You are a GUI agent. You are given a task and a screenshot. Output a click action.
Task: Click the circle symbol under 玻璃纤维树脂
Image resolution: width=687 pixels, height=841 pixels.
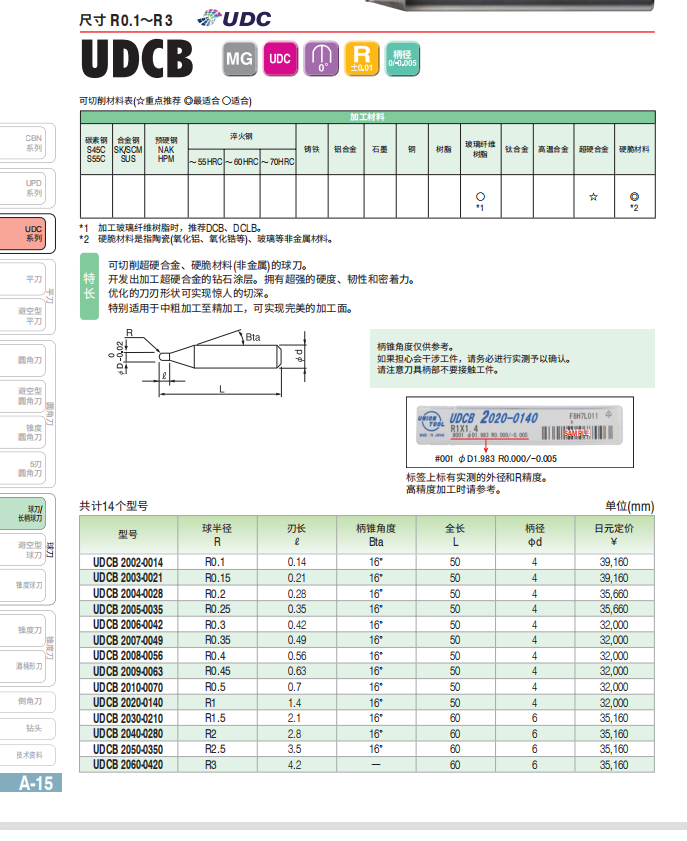pos(480,196)
